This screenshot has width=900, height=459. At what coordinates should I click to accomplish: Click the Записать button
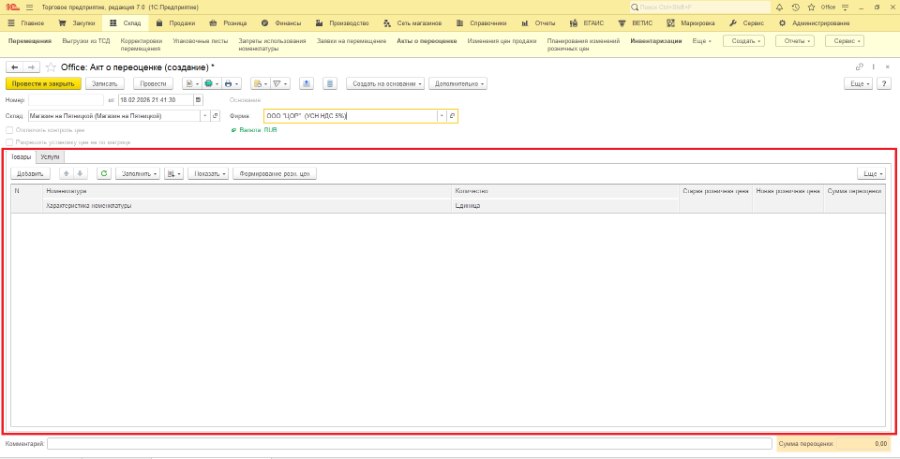point(105,84)
